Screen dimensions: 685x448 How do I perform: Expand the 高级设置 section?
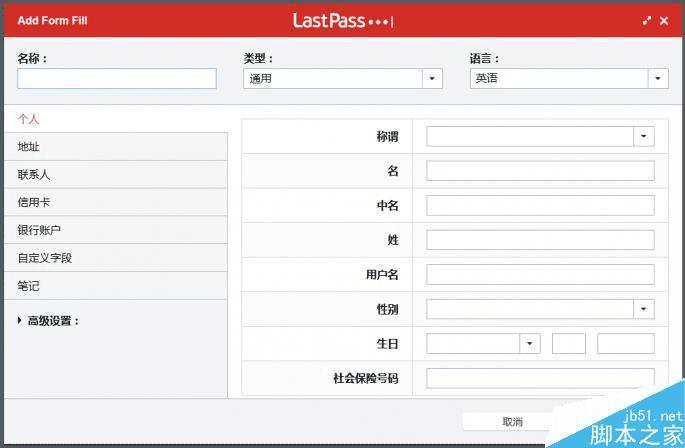[x=48, y=321]
